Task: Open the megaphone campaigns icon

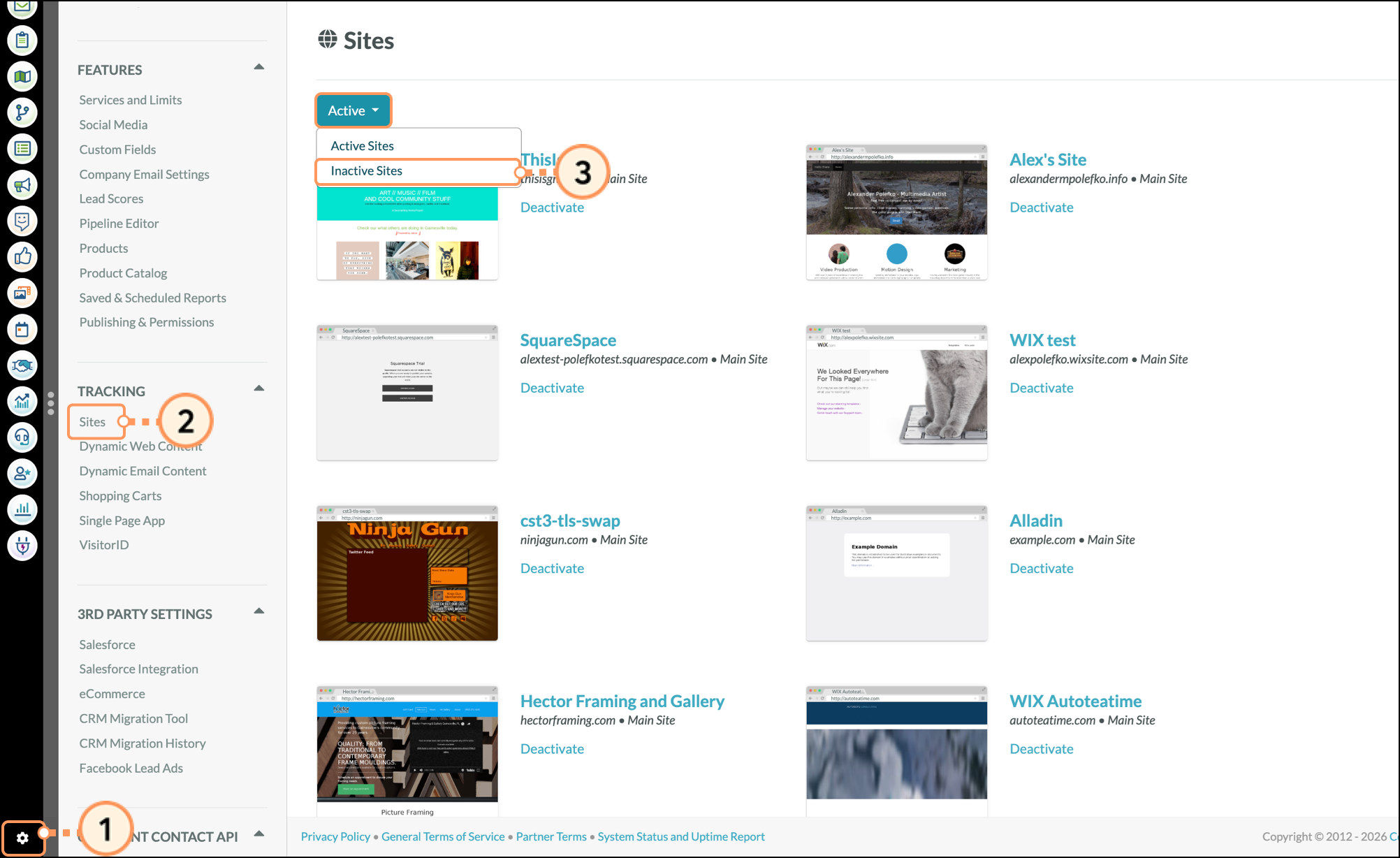Action: (22, 185)
